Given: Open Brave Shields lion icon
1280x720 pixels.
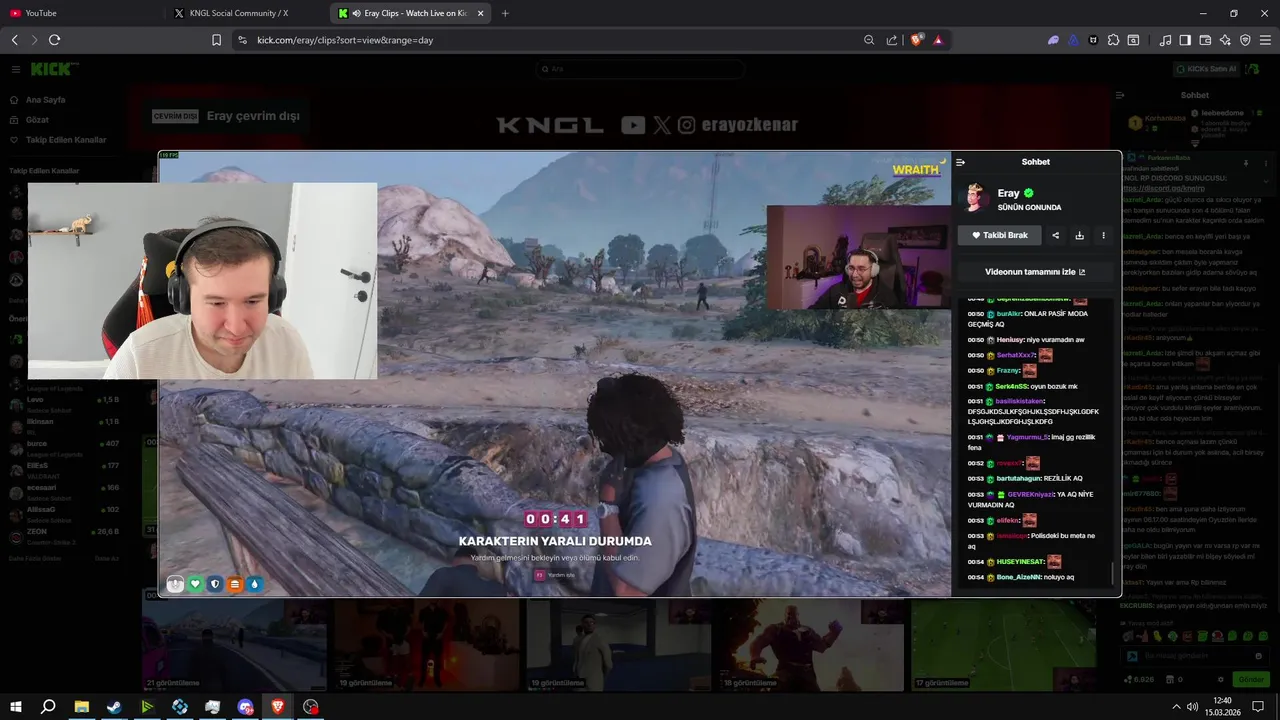Looking at the screenshot, I should (x=916, y=40).
